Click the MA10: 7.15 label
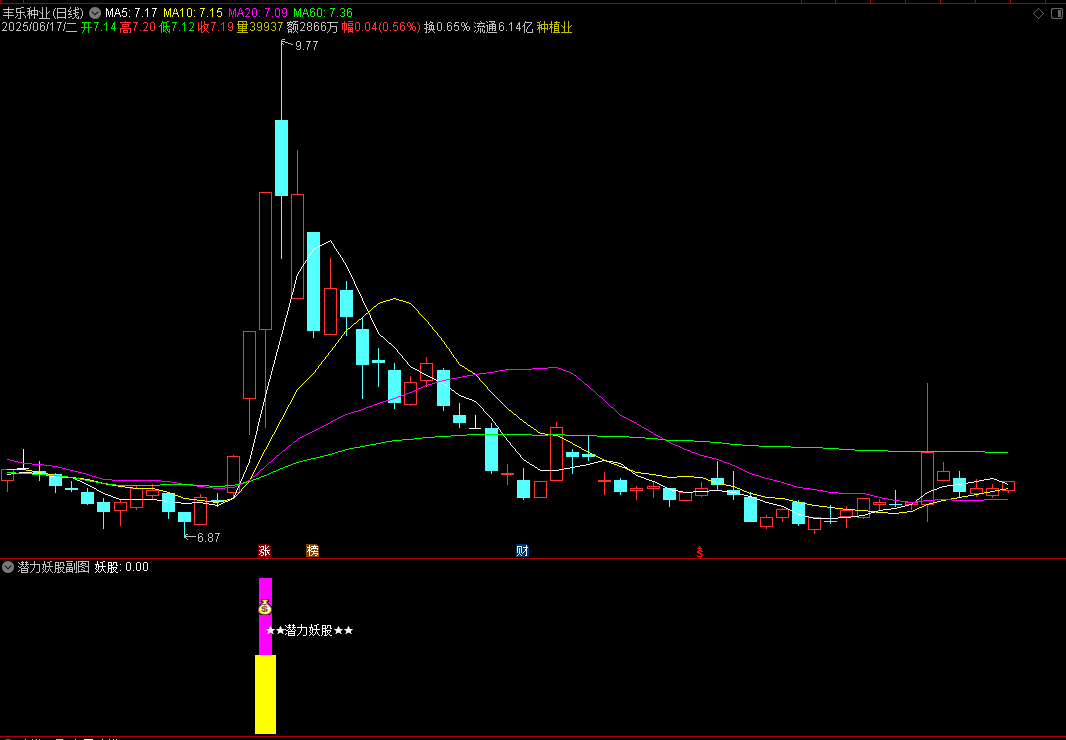 pos(192,13)
